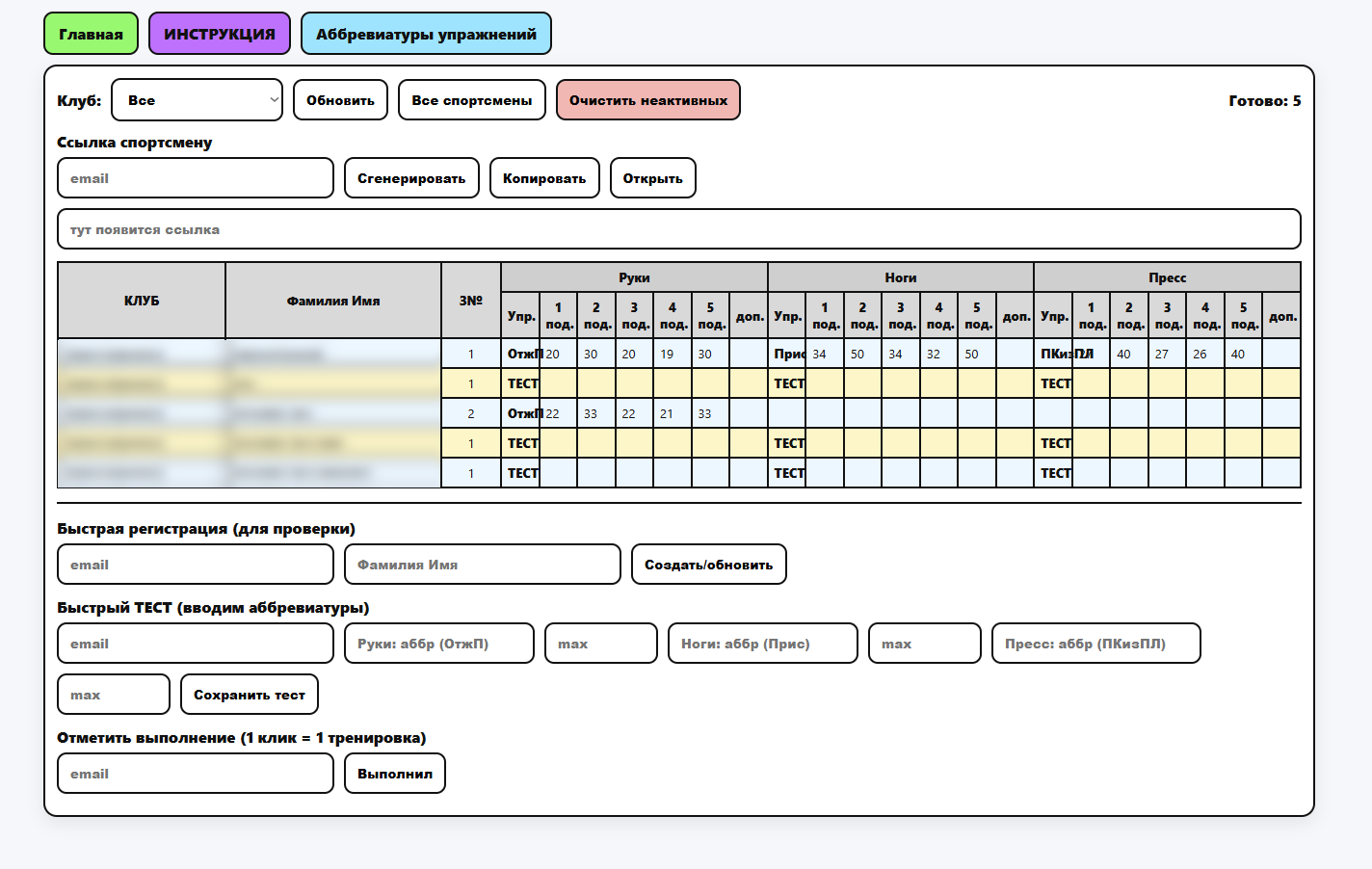This screenshot has height=869, width=1372.
Task: Click the Ноги: аббр (Прис) field
Action: (x=762, y=644)
